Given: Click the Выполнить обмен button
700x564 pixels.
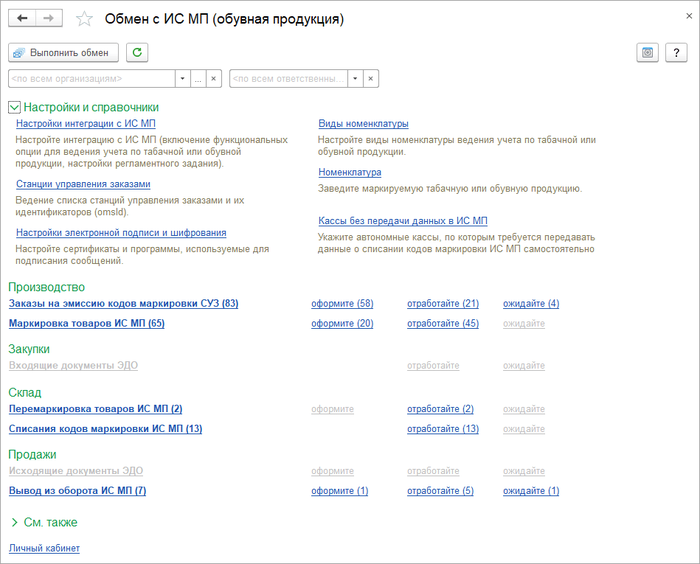Looking at the screenshot, I should [64, 52].
